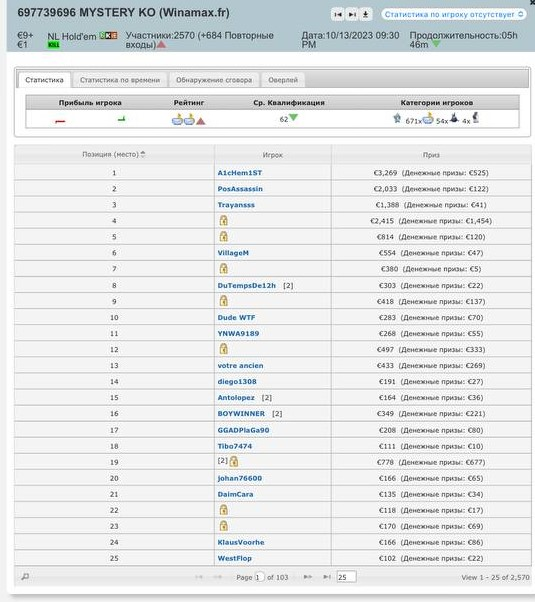Click the Приз column header

click(431, 155)
